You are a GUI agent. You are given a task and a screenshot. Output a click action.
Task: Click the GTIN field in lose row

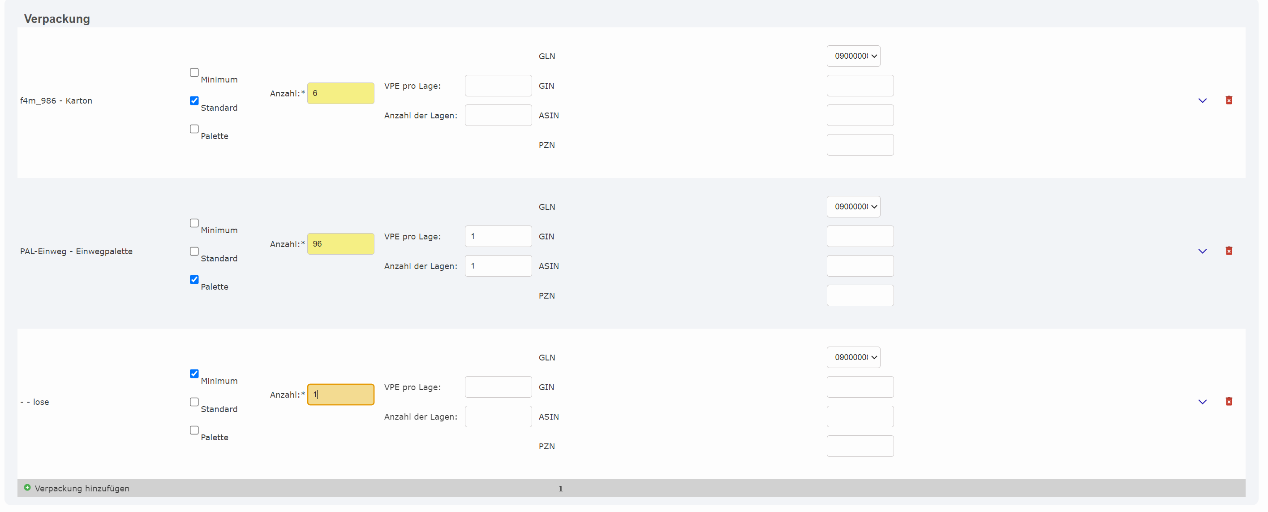pyautogui.click(x=860, y=387)
